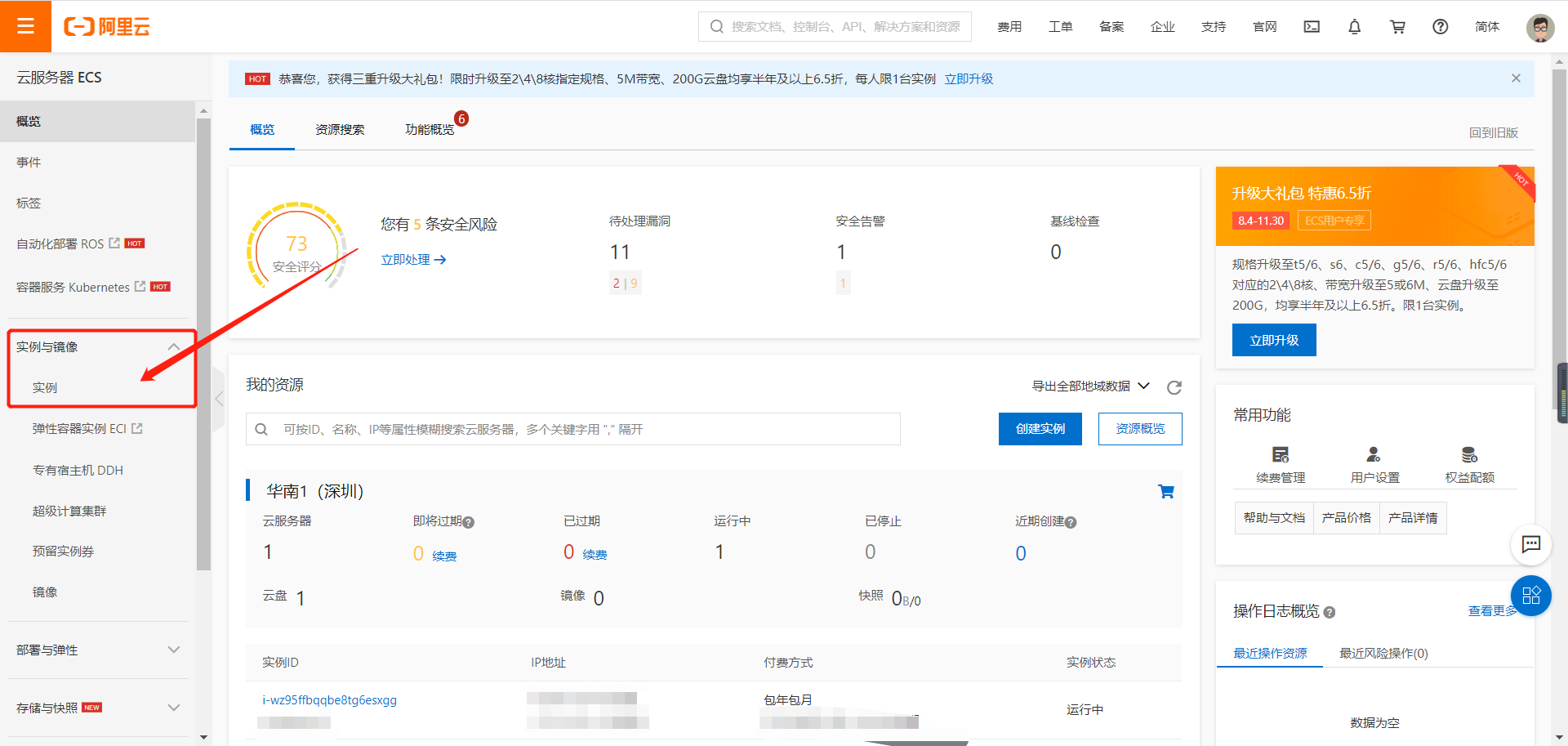This screenshot has height=746, width=1568.
Task: Click search icon in resource search box
Action: click(261, 429)
